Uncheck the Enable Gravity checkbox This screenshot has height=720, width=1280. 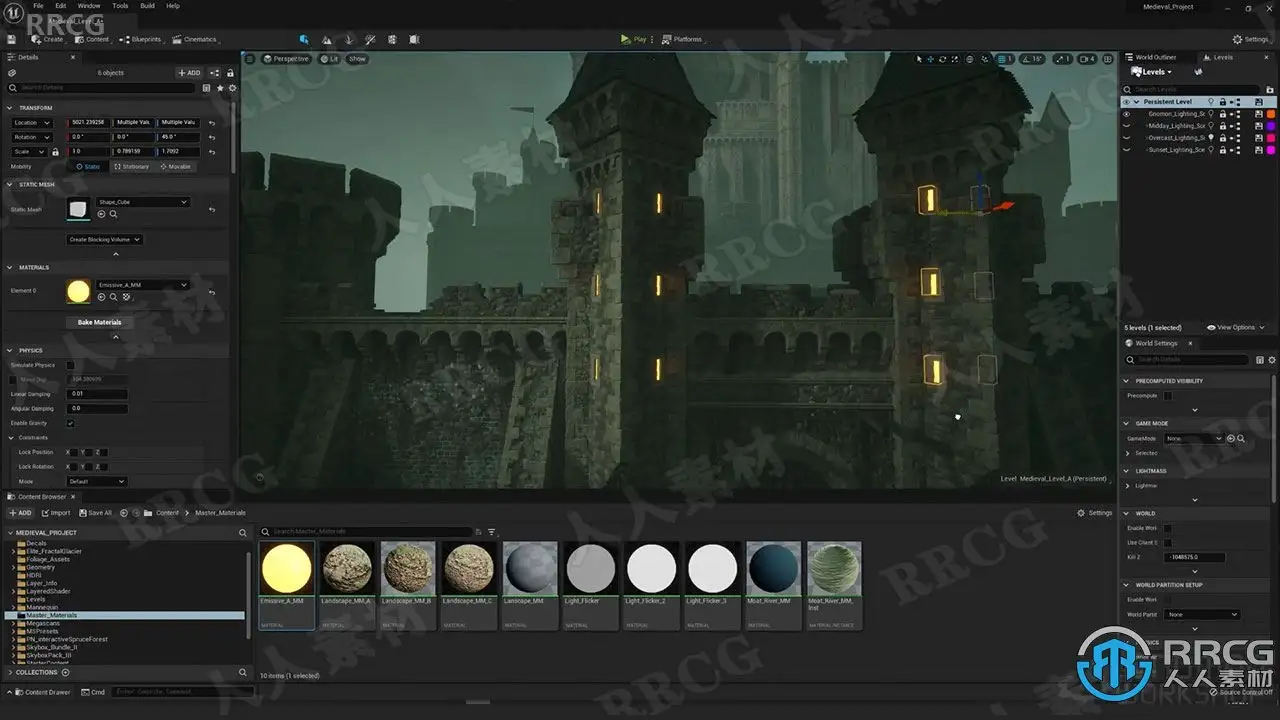pos(70,423)
